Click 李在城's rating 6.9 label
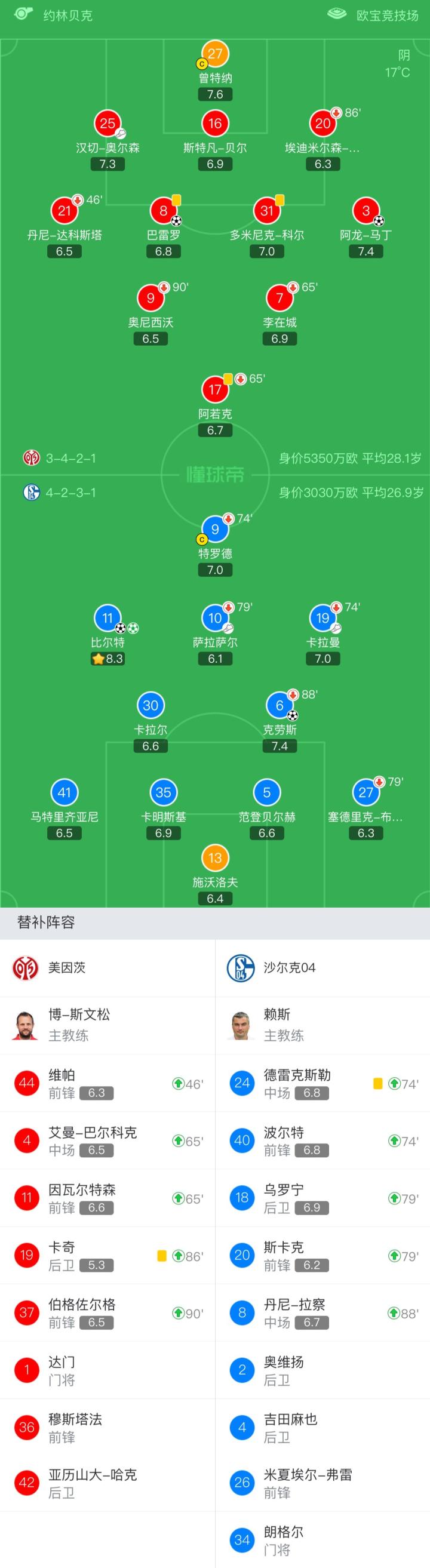Viewport: 430px width, 1568px height. click(x=279, y=339)
